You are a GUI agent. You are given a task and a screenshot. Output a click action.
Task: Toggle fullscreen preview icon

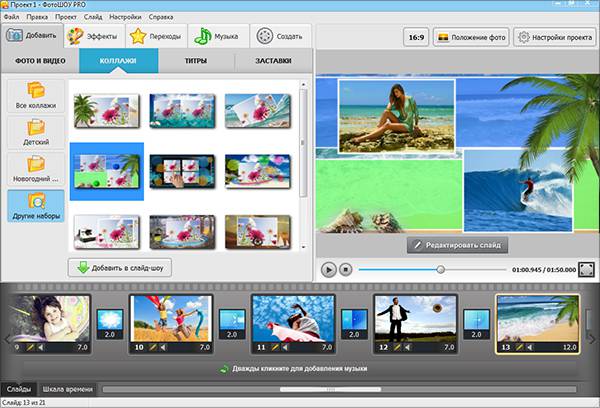(586, 269)
